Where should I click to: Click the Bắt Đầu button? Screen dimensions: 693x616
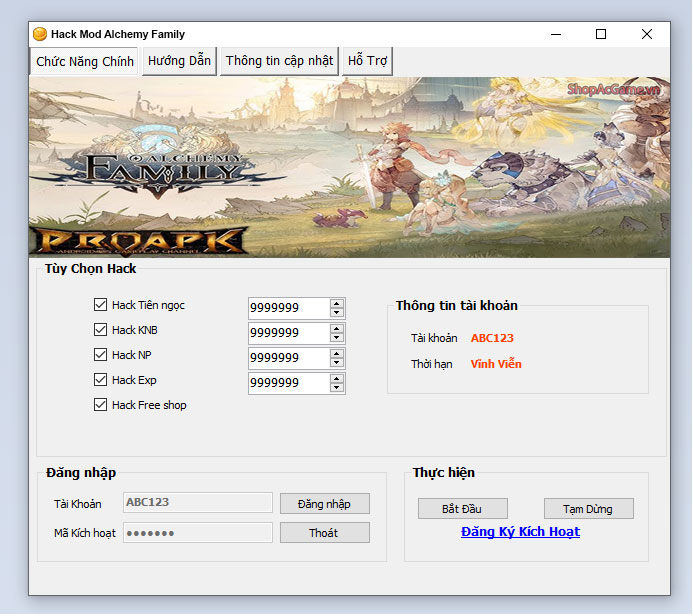coord(462,509)
